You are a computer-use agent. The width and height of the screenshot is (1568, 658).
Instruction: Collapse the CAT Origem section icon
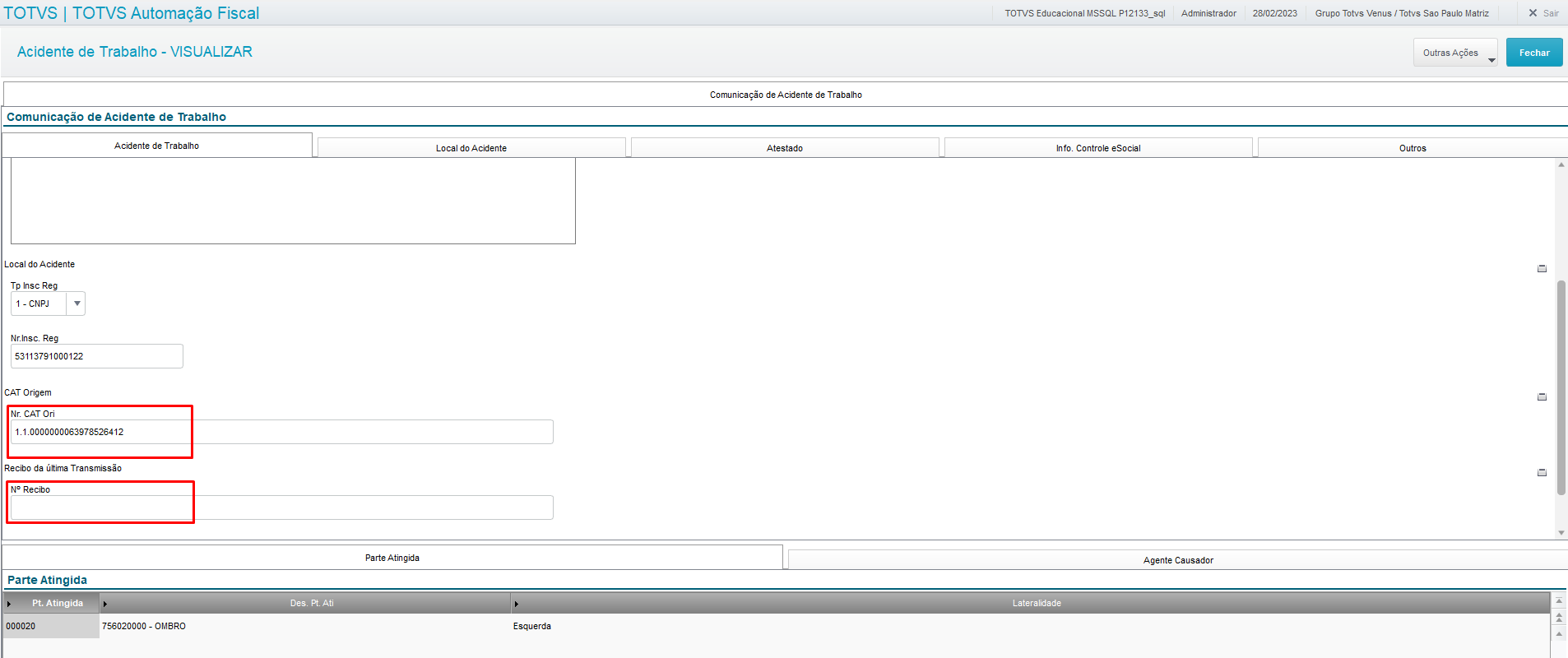(1542, 397)
